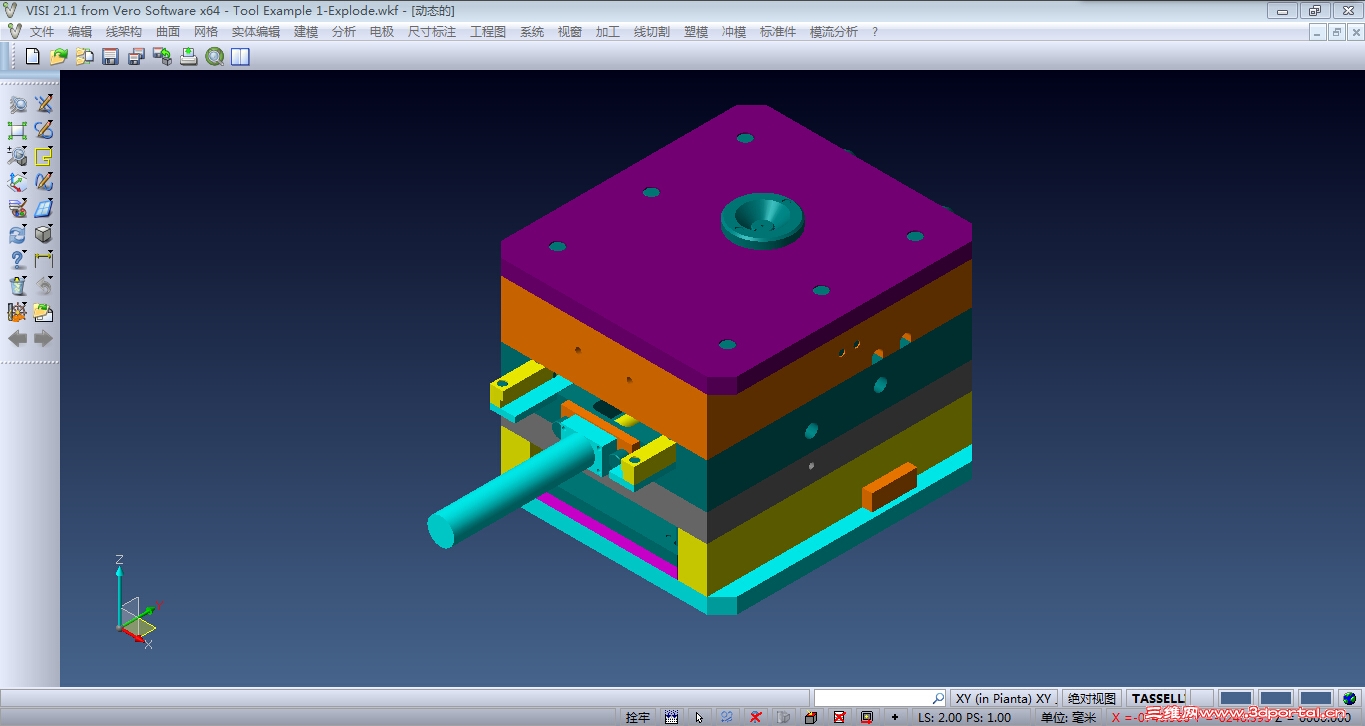Go forward with the grey right arrow
The image size is (1365, 726).
[x=44, y=338]
